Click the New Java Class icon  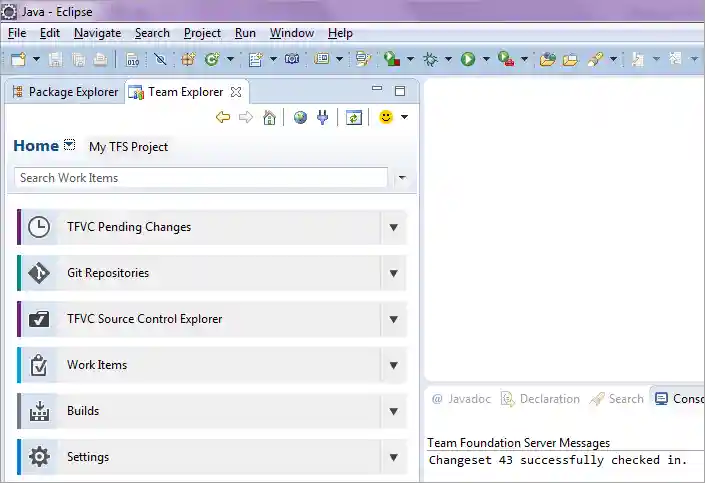coord(212,59)
